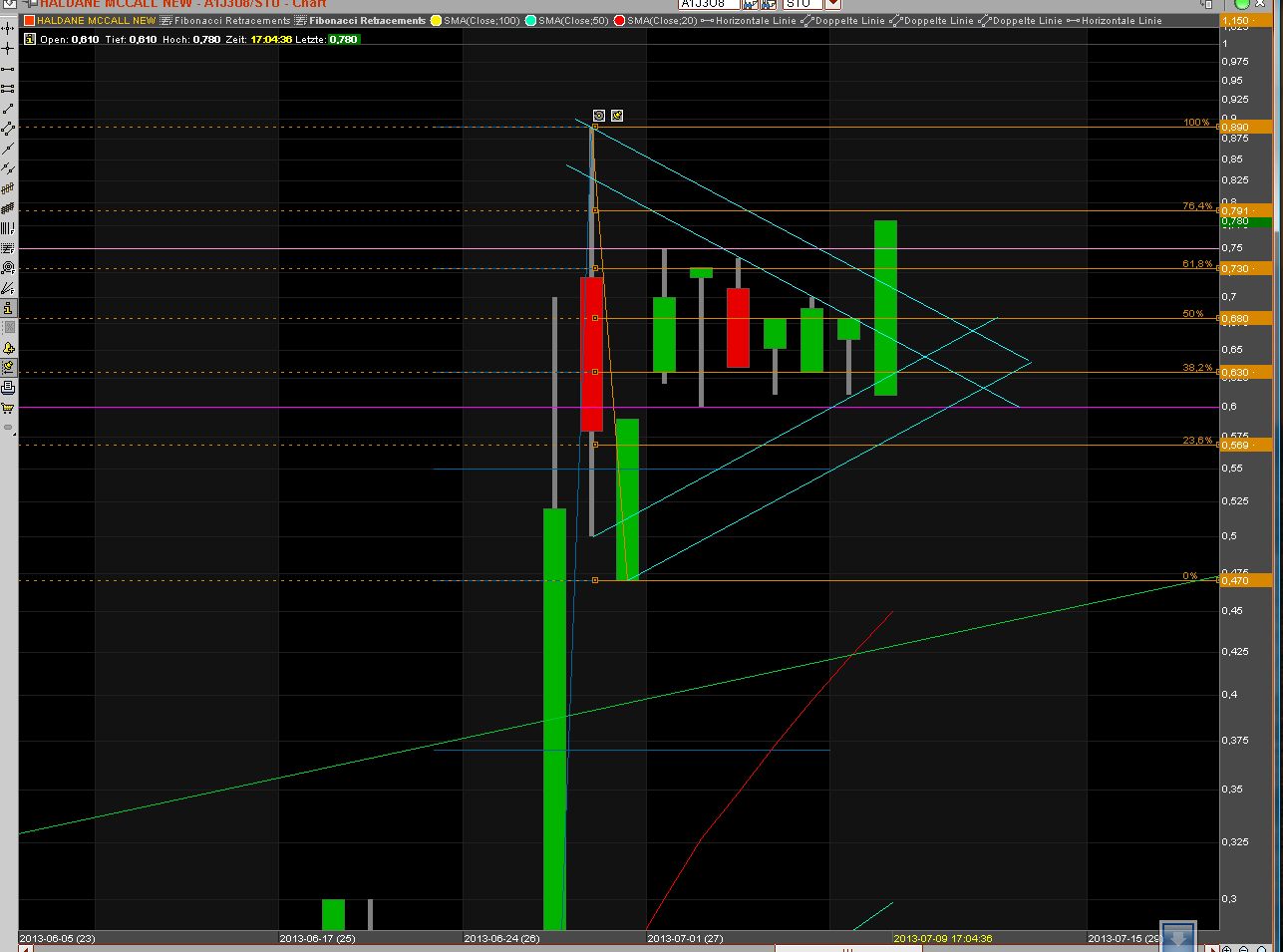This screenshot has width=1283, height=952.
Task: Click the cyan SMA 50 color dot
Action: pyautogui.click(x=530, y=20)
